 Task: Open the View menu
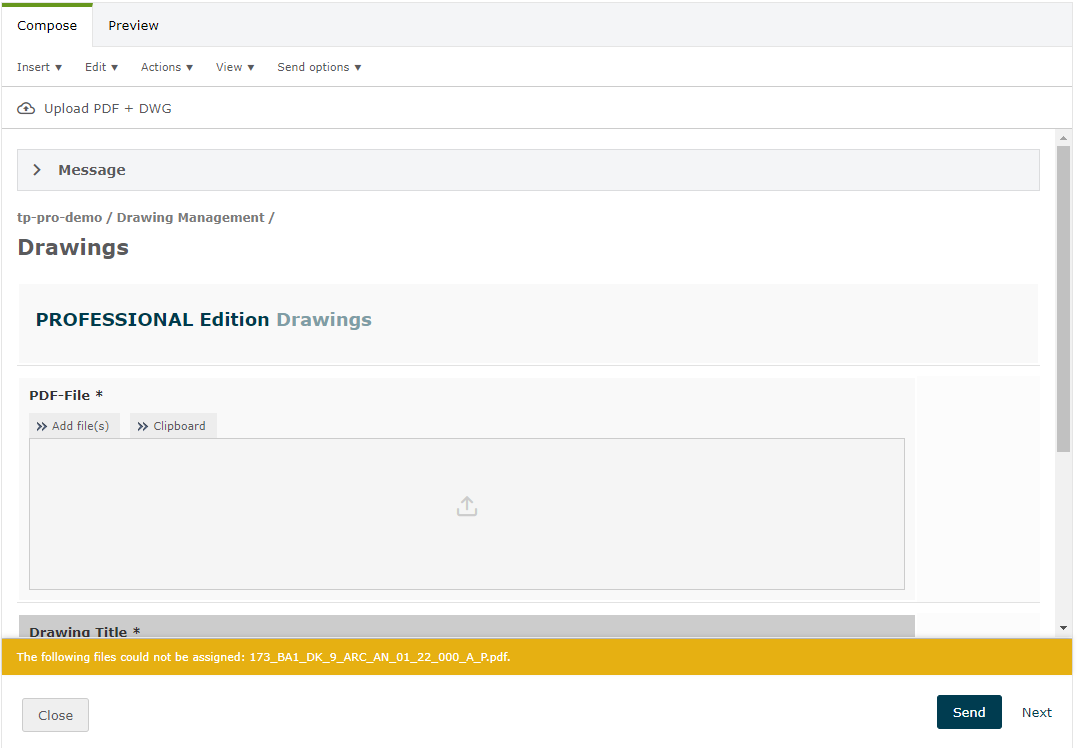[235, 67]
